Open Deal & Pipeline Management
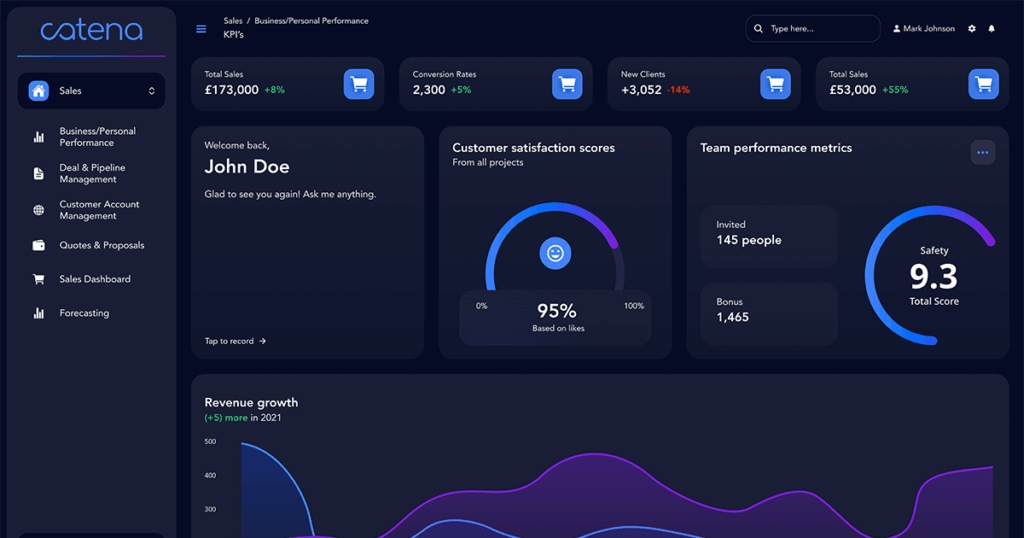Image resolution: width=1024 pixels, height=538 pixels. pyautogui.click(x=92, y=174)
